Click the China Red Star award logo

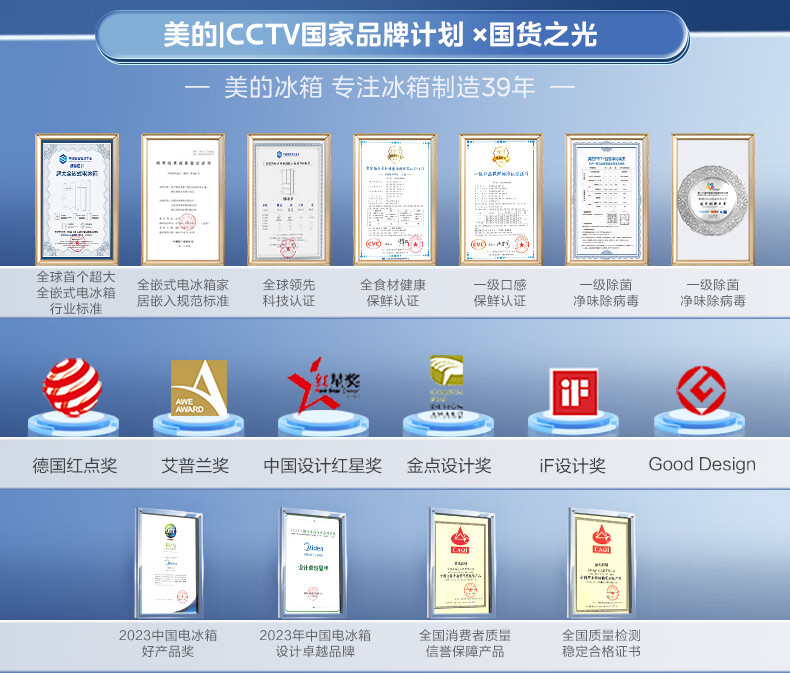pos(323,385)
